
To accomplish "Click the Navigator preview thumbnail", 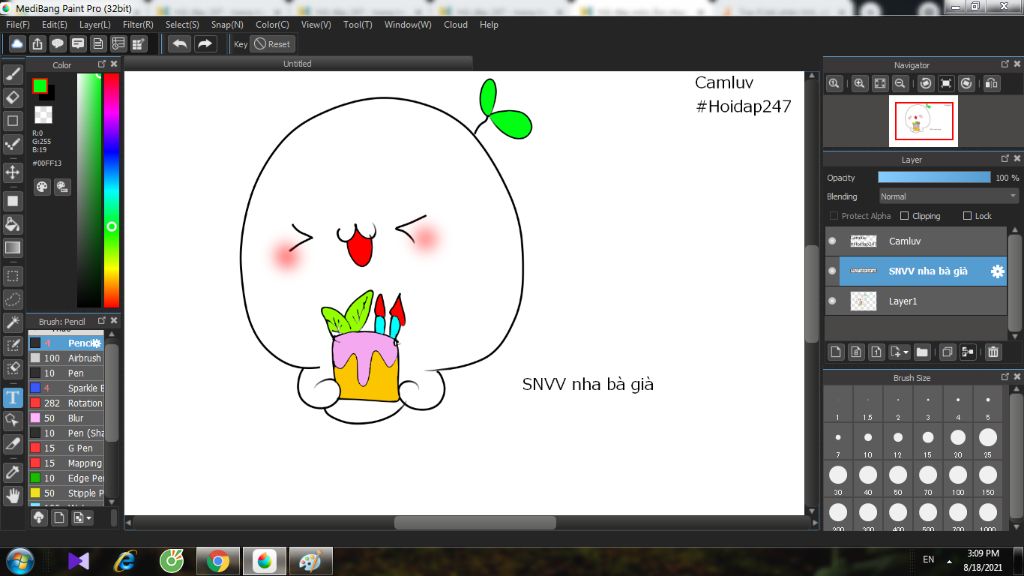I will pyautogui.click(x=923, y=121).
